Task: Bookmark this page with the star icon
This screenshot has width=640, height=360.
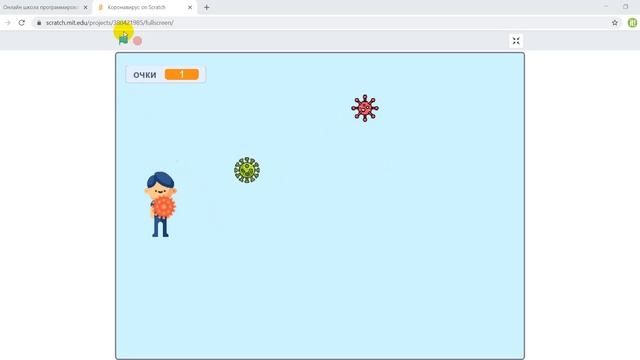Action: click(x=615, y=23)
